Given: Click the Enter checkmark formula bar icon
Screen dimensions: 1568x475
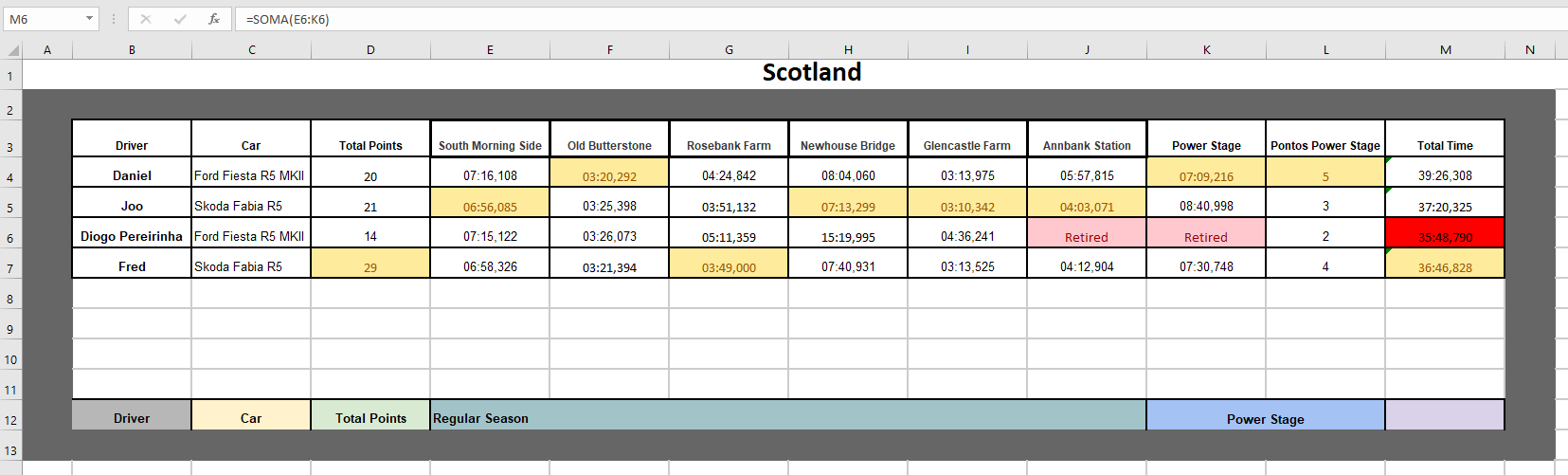Looking at the screenshot, I should (x=179, y=19).
